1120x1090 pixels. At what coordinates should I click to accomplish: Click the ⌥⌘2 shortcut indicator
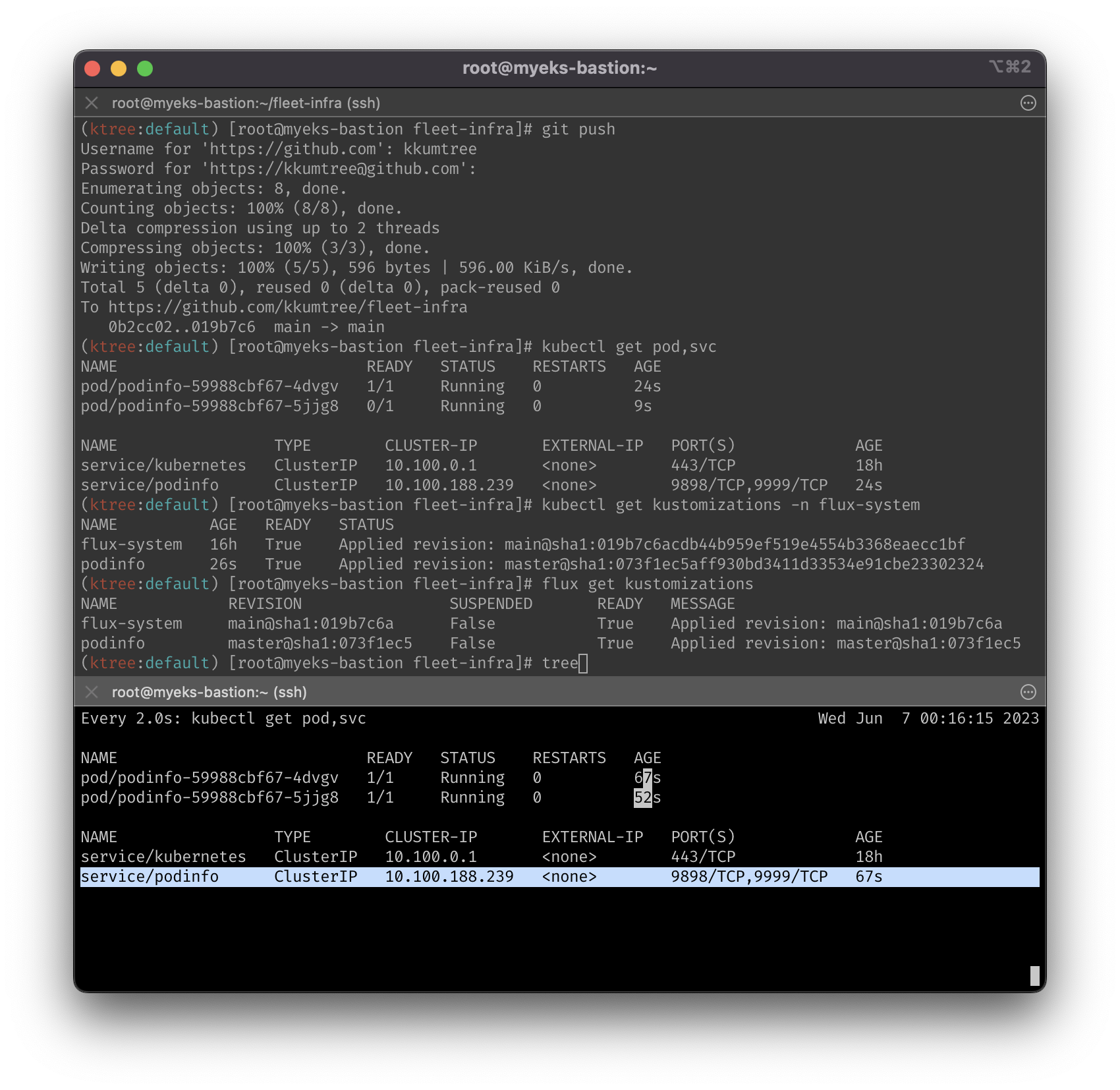coord(1009,67)
